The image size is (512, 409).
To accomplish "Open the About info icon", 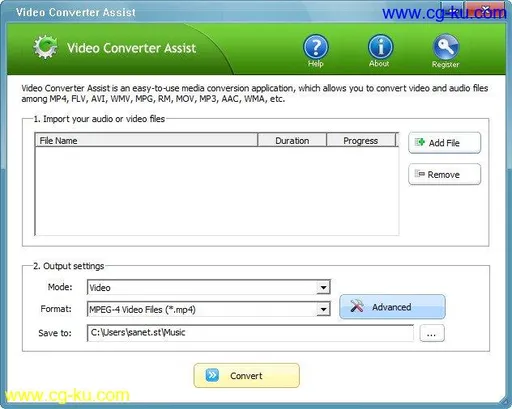I will coord(380,47).
